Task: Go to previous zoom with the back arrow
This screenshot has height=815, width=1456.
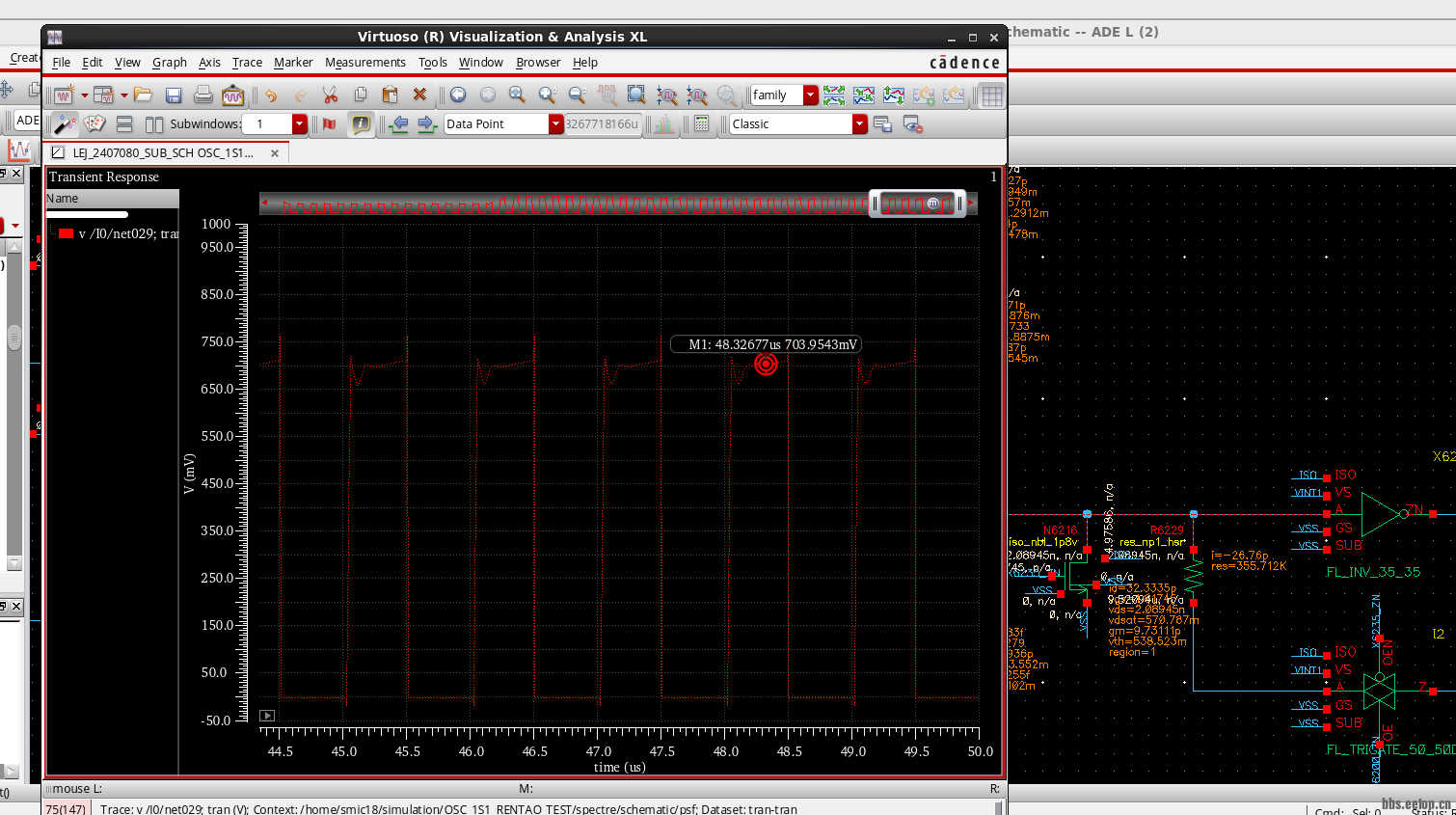Action: tap(458, 95)
